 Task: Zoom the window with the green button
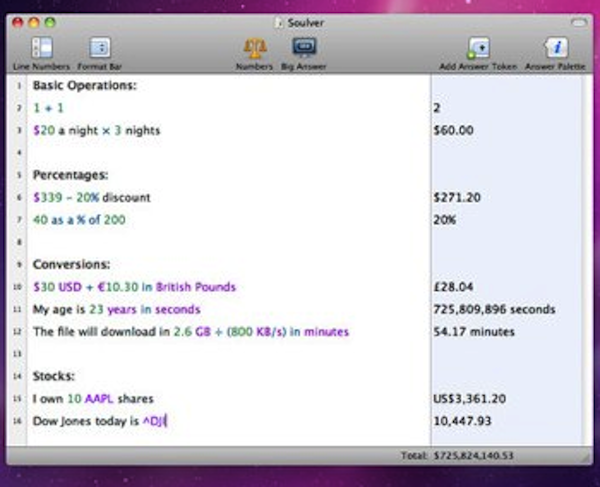(x=50, y=23)
